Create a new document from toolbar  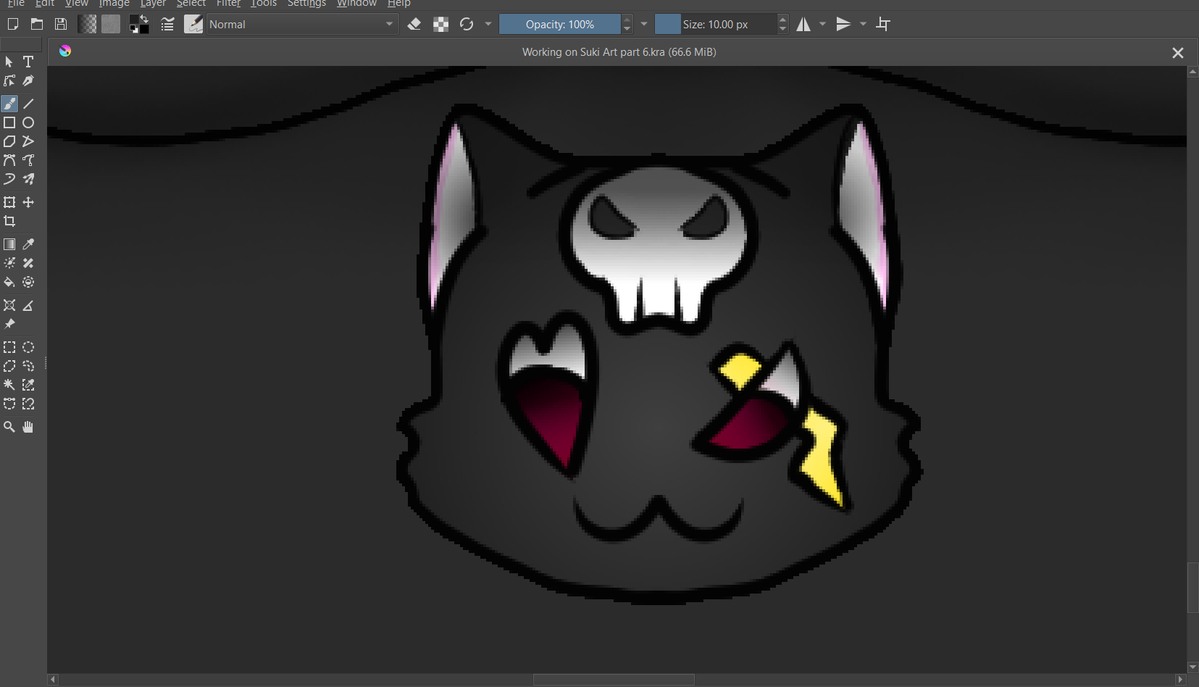[13, 24]
